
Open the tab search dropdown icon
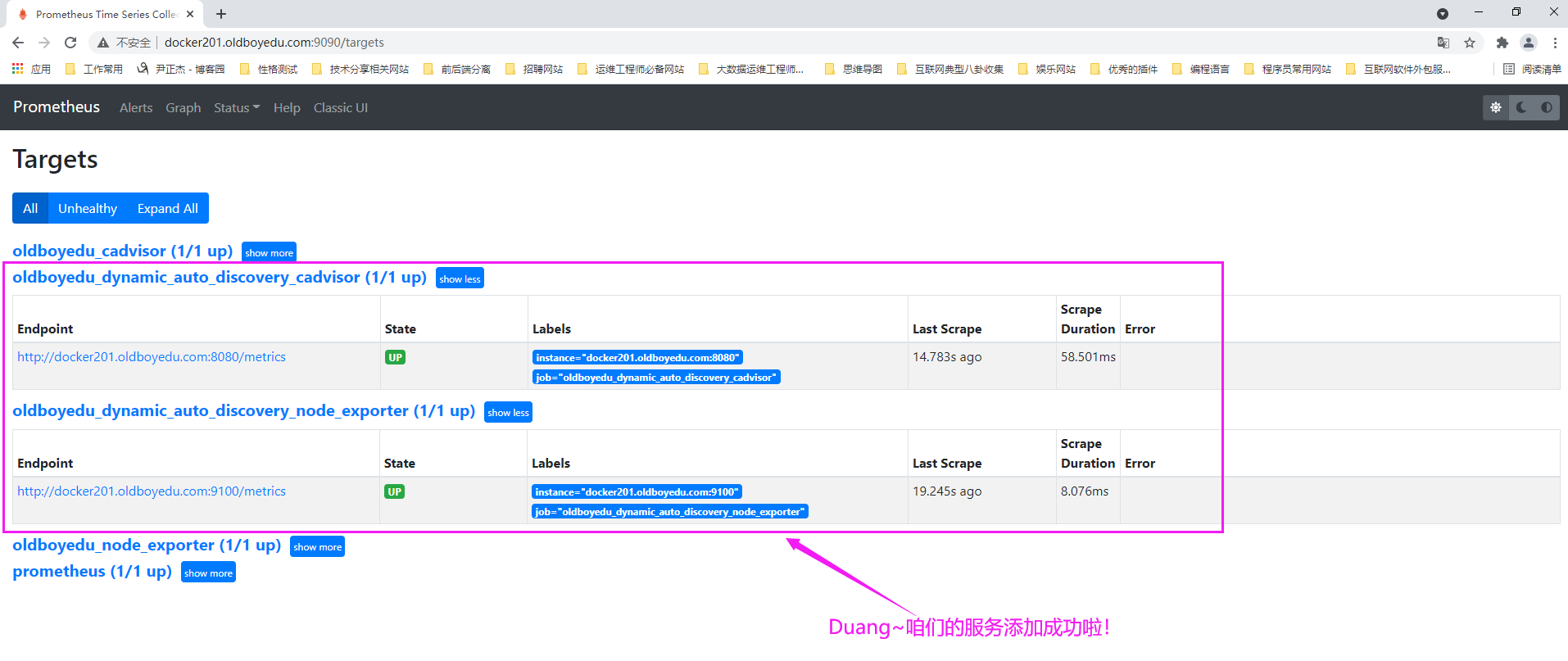(1443, 14)
